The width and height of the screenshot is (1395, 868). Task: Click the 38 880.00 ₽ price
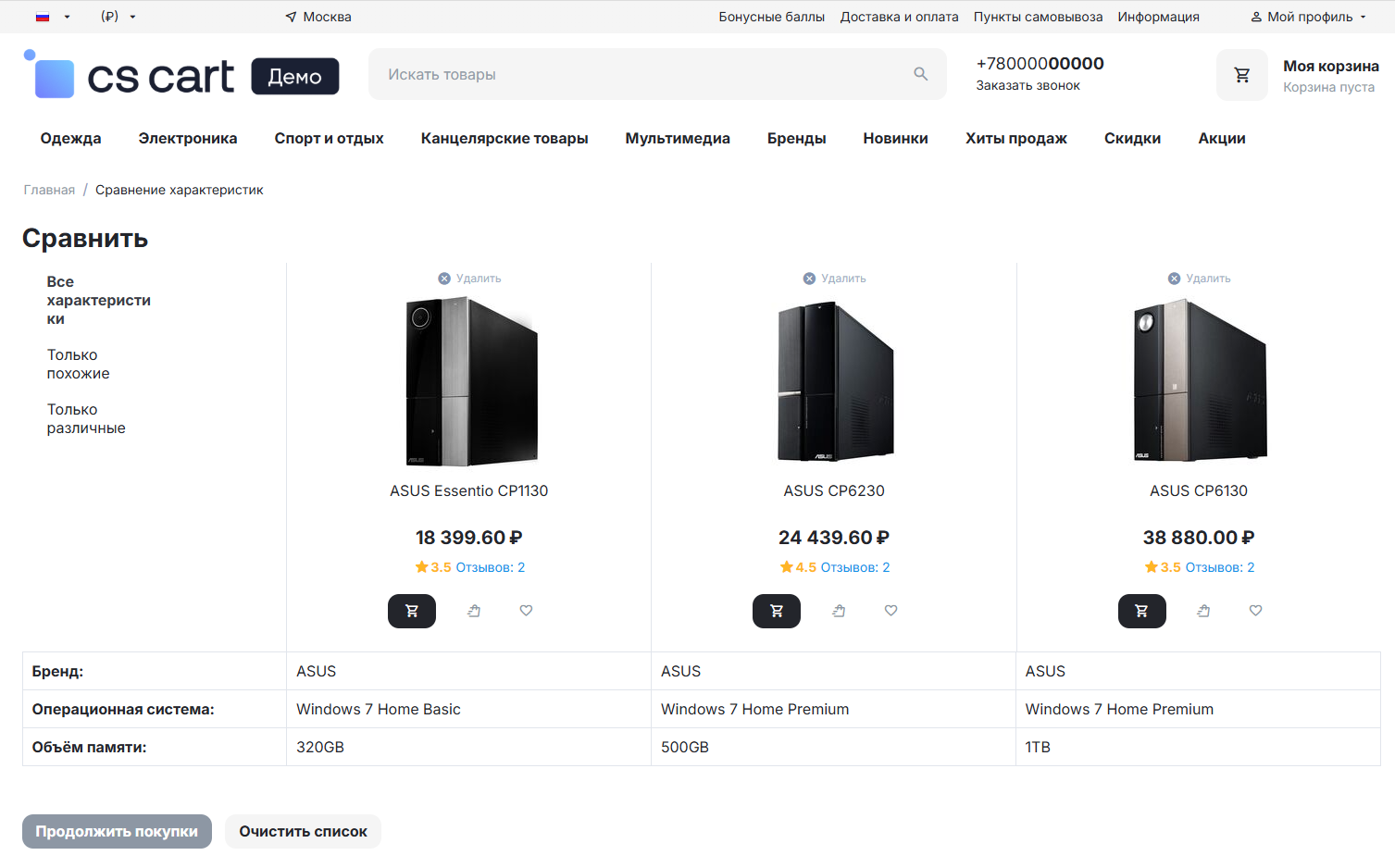pos(1199,538)
